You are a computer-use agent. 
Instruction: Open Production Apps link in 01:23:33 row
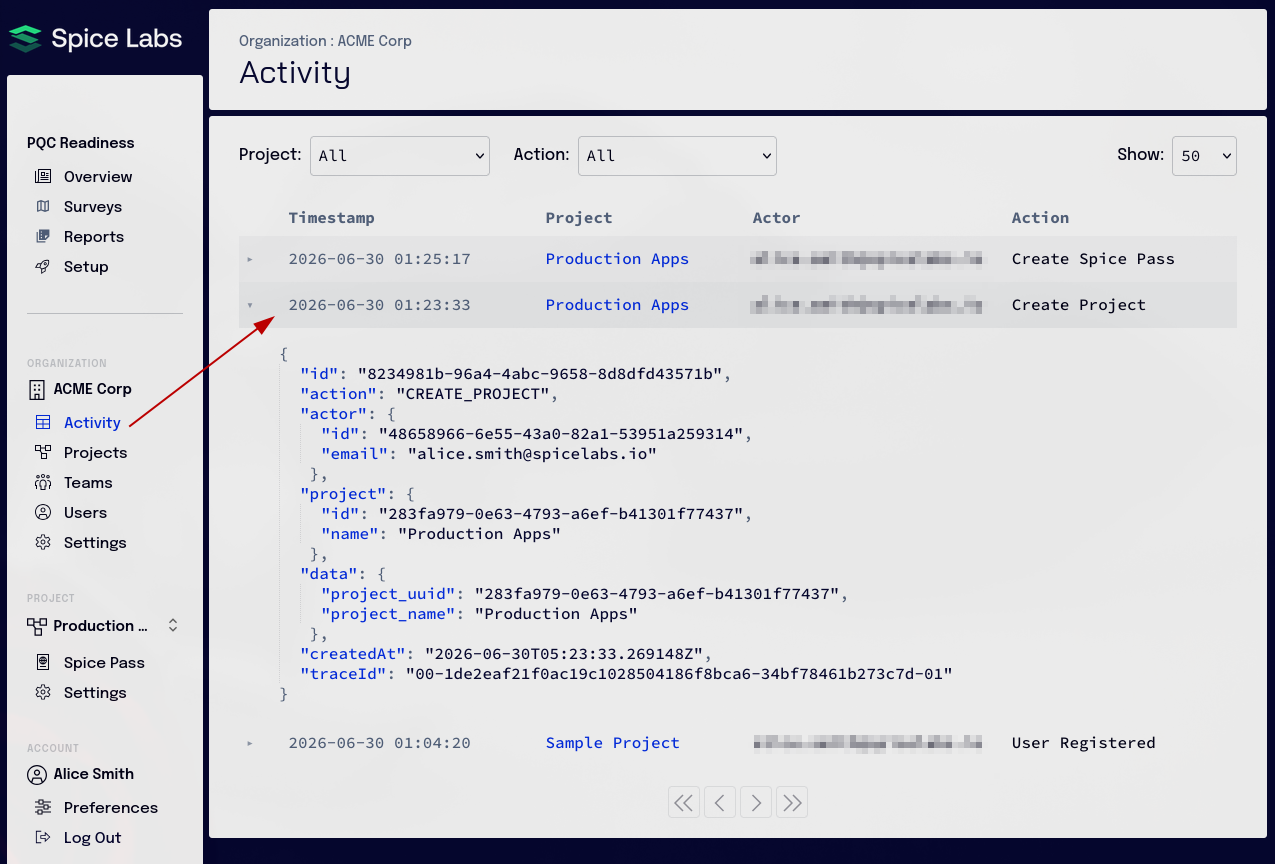click(x=617, y=305)
